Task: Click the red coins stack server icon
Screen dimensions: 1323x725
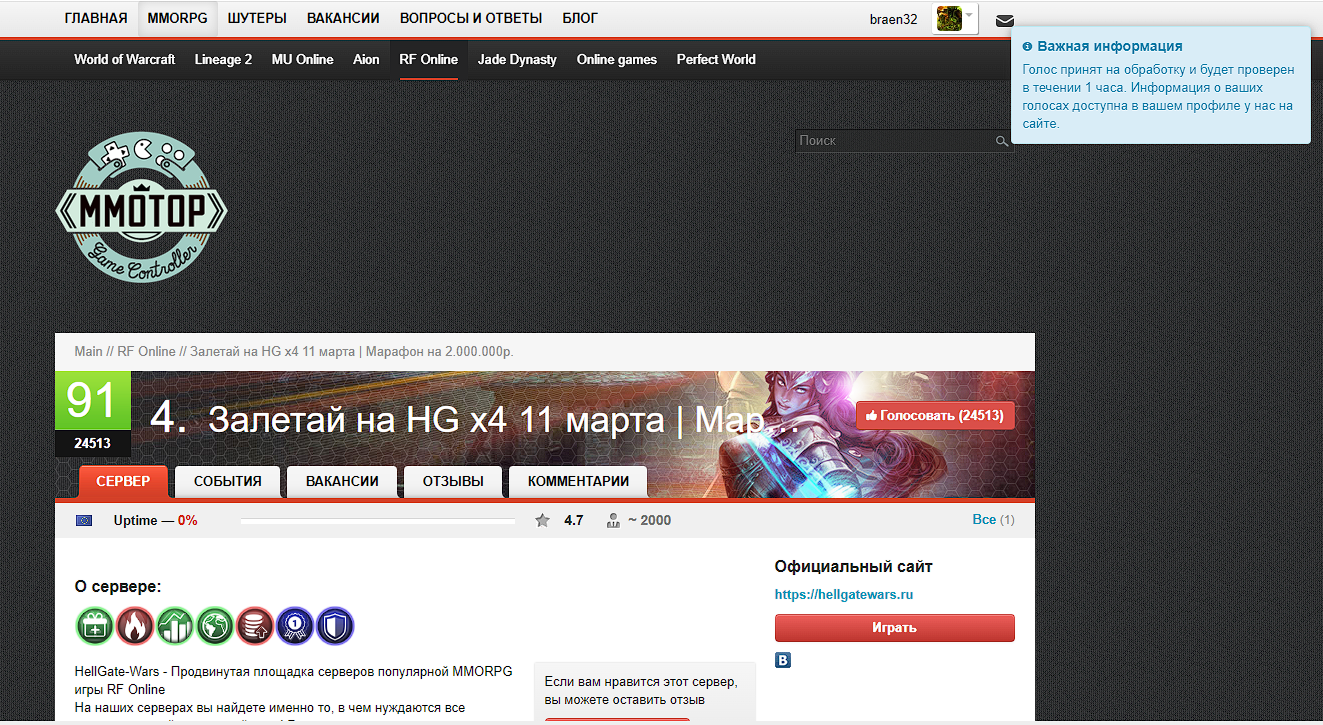Action: point(255,626)
